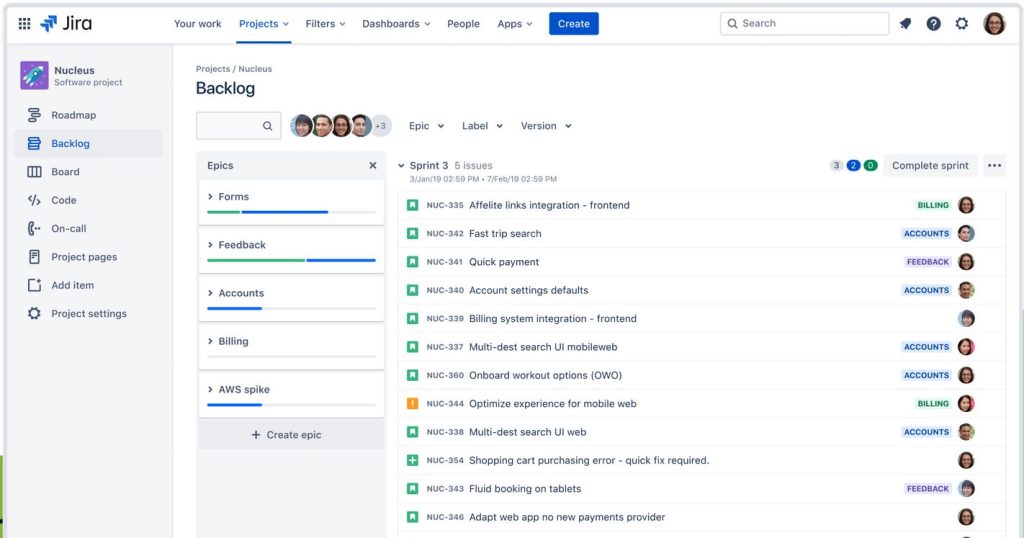The image size is (1024, 538).
Task: Expand the Forms epic
Action: coord(210,197)
